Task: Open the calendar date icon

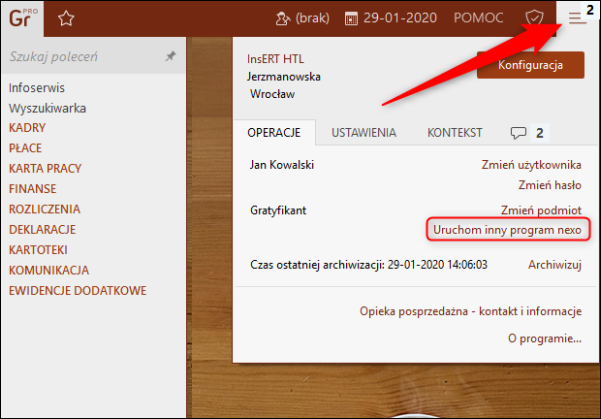Action: (351, 18)
